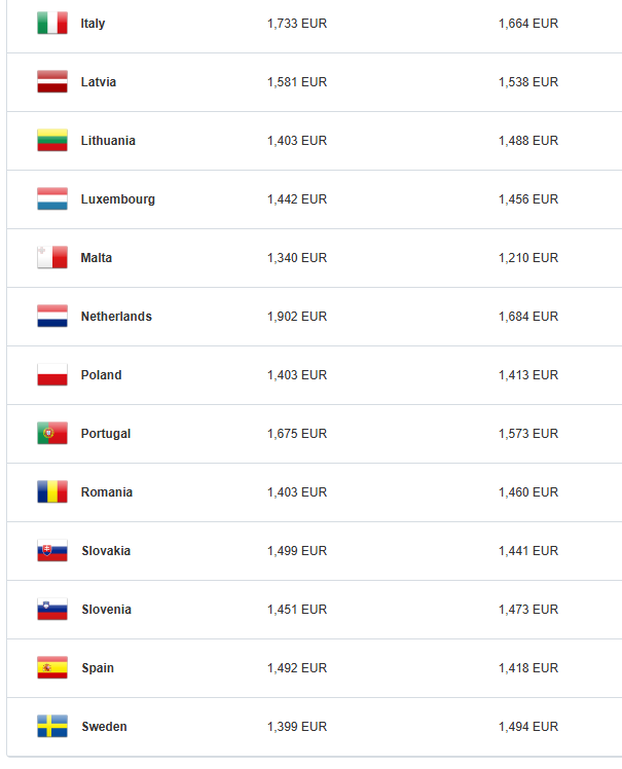
Task: Click Malta's 1,210 EUR price
Action: tap(528, 258)
